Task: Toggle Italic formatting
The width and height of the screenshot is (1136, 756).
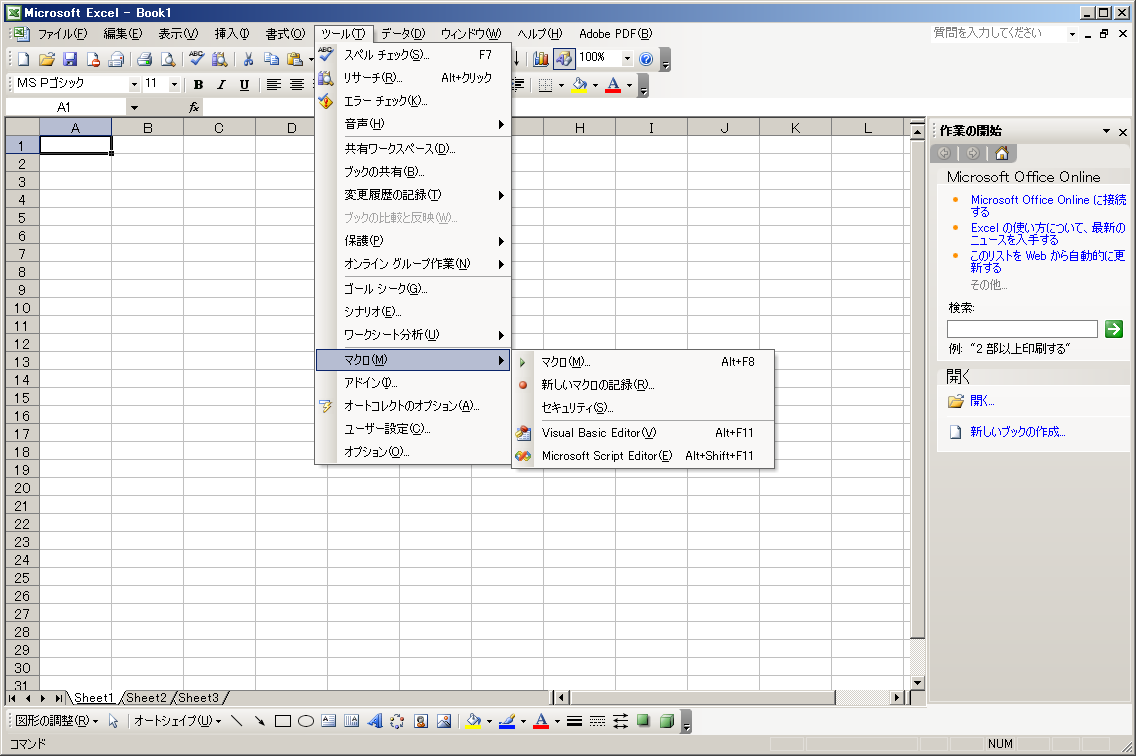Action: tap(221, 85)
